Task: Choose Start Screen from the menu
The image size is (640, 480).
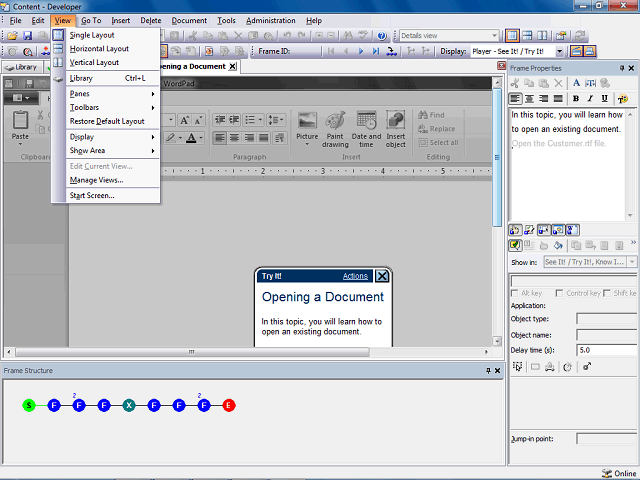Action: [x=113, y=196]
